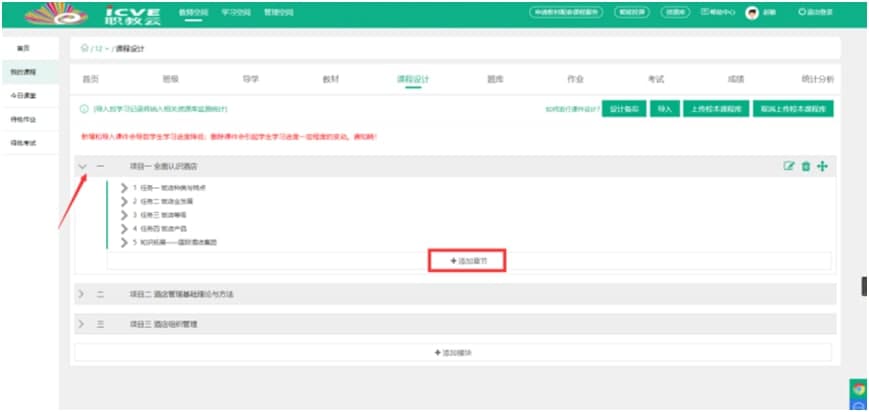Collapse the 项目一 module chevron
The height and width of the screenshot is (412, 869).
(83, 166)
